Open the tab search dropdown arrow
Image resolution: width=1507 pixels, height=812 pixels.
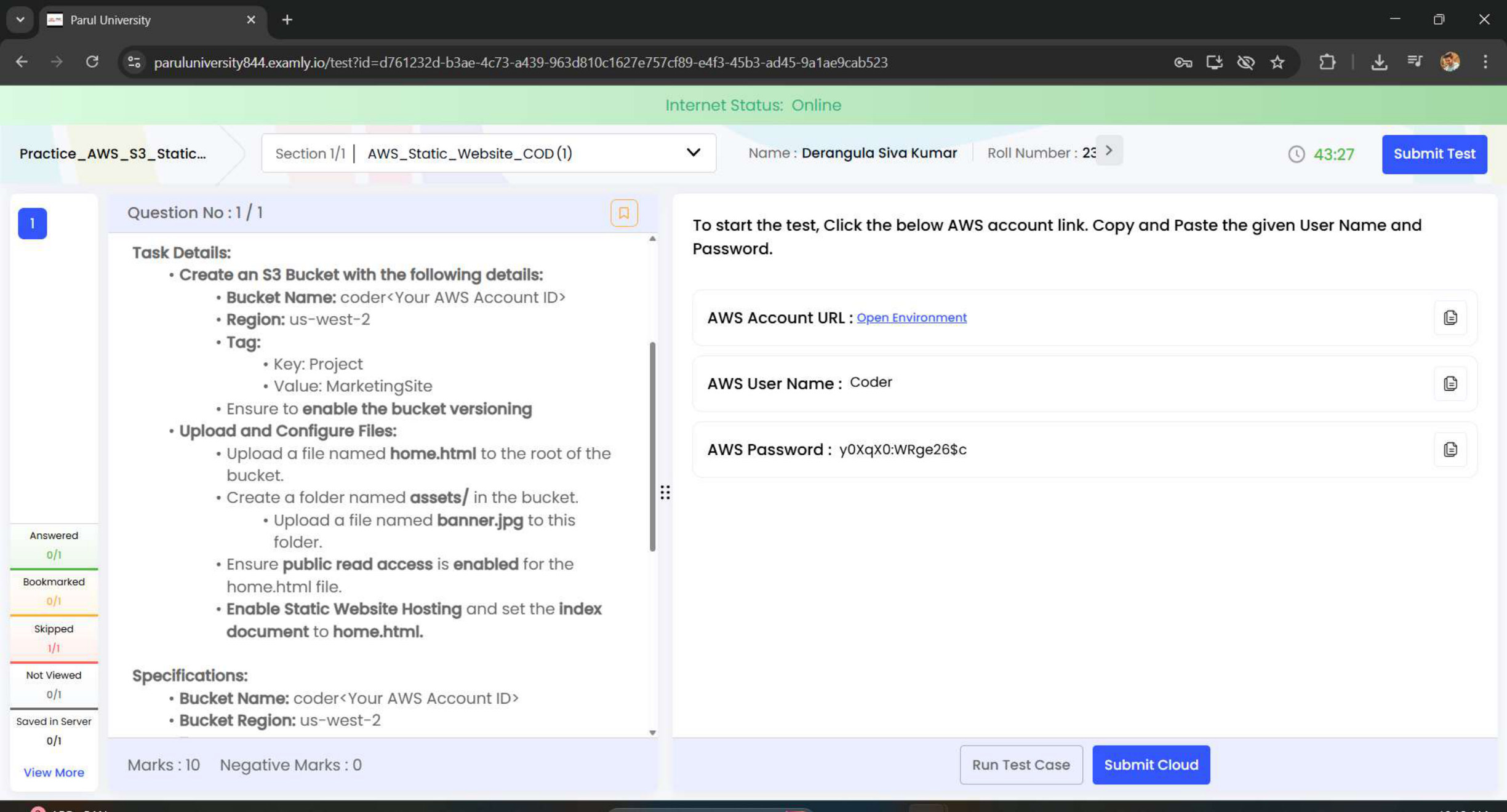tap(20, 20)
